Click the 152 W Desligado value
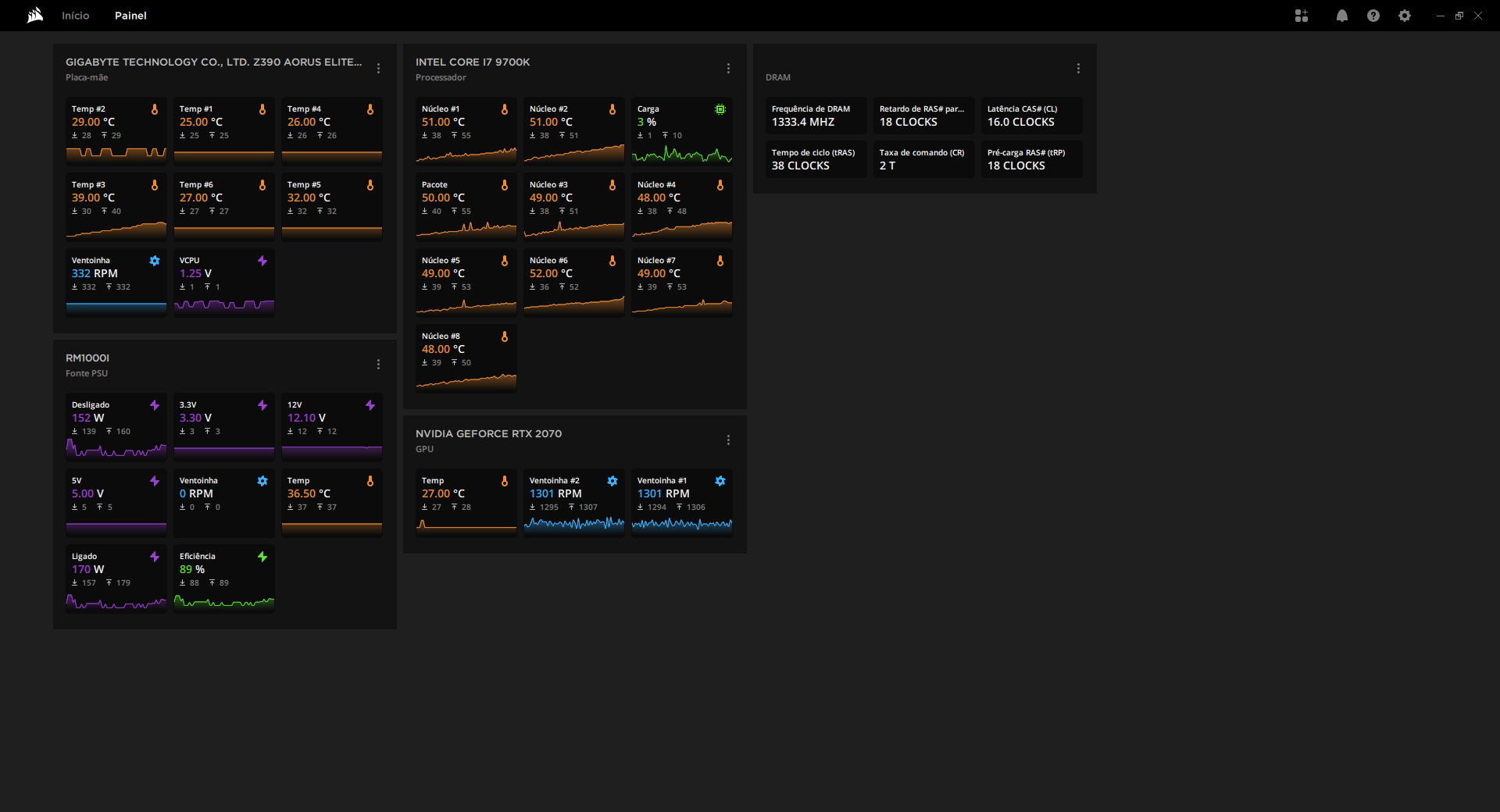Viewport: 1500px width, 812px height. tap(87, 418)
